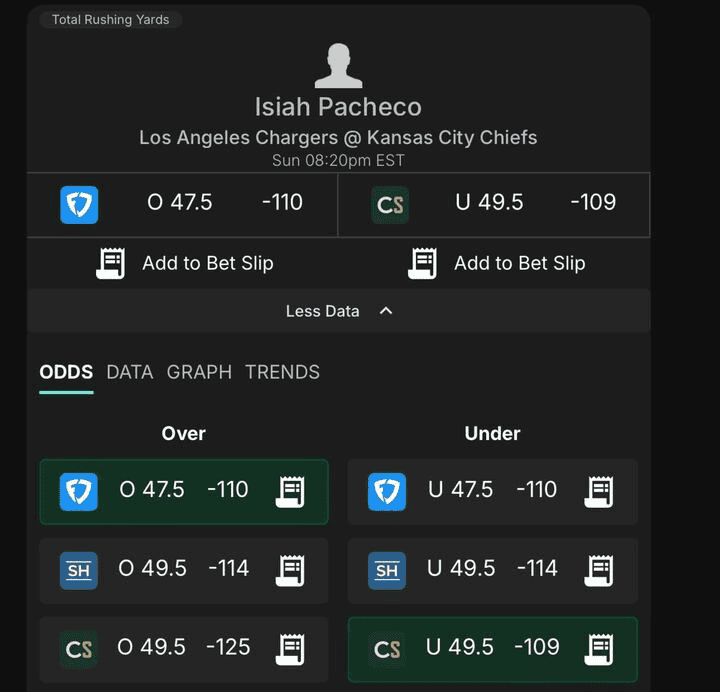720x692 pixels.
Task: Click the chevron arrow beside Less Data
Action: click(386, 311)
